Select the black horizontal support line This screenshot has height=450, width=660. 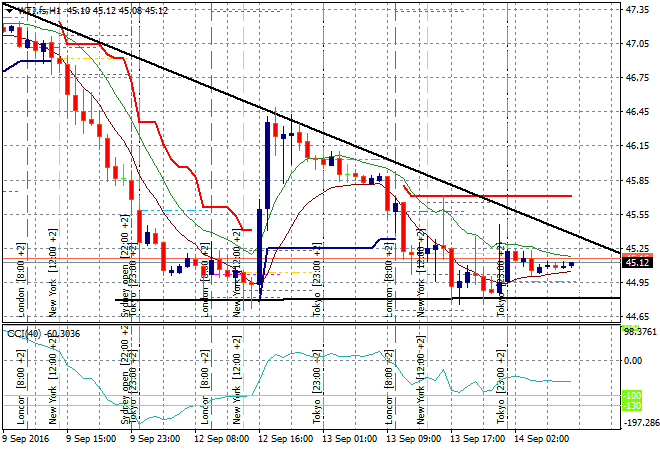coord(400,298)
